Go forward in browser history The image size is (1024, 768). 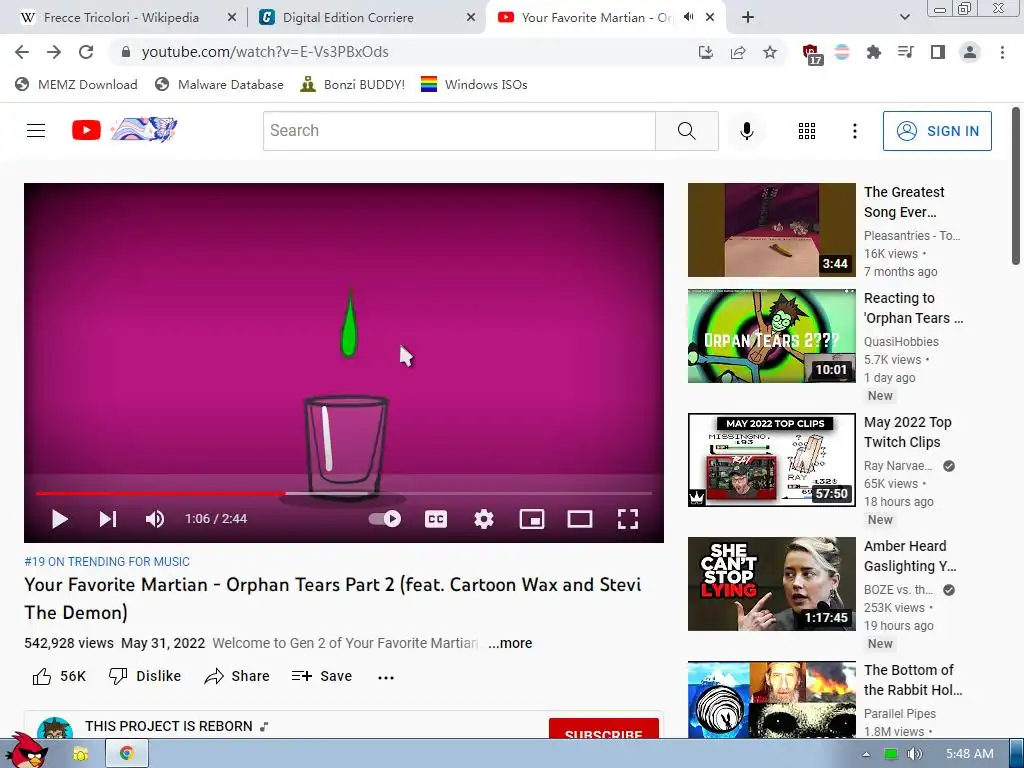point(54,52)
